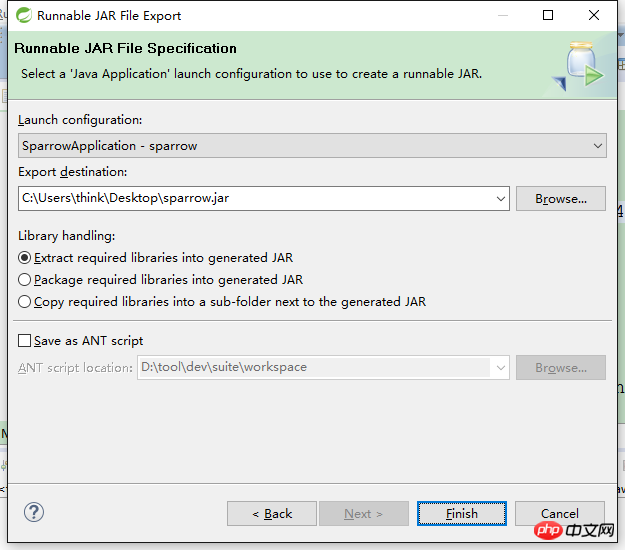Click the Finish button
625x550 pixels.
coord(462,514)
